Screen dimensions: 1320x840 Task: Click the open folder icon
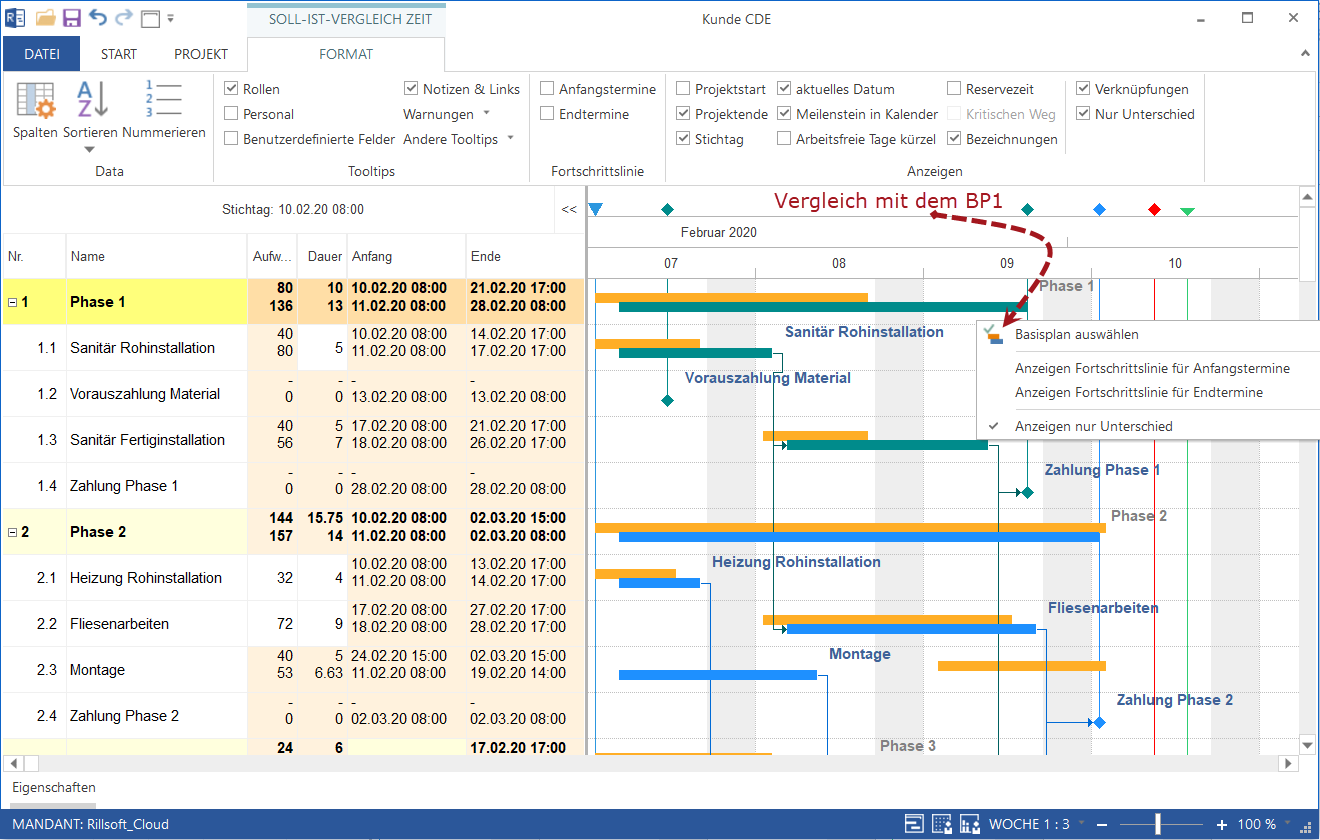45,18
